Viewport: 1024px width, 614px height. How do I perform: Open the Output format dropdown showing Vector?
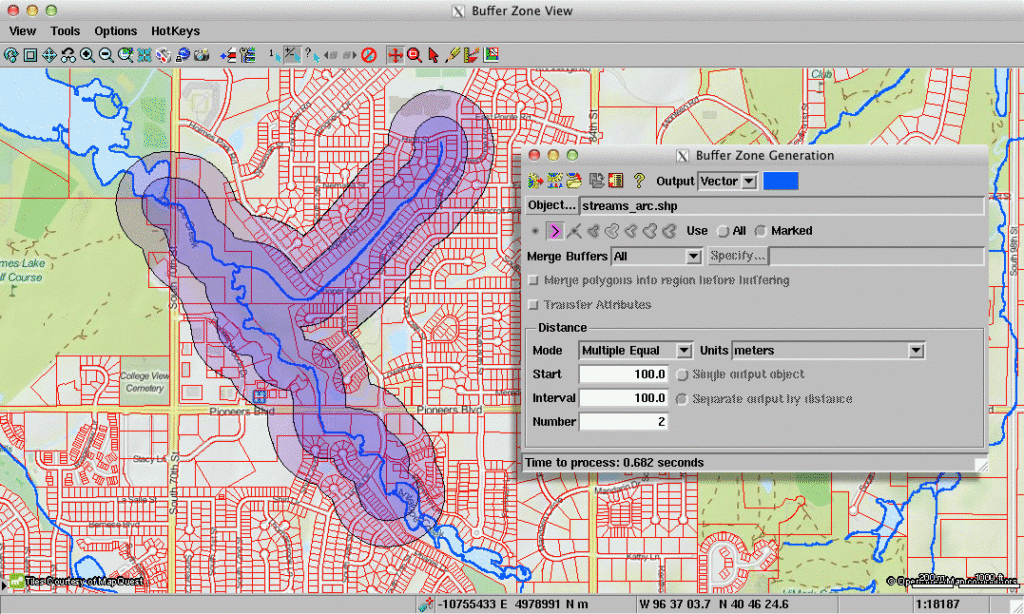coord(727,181)
